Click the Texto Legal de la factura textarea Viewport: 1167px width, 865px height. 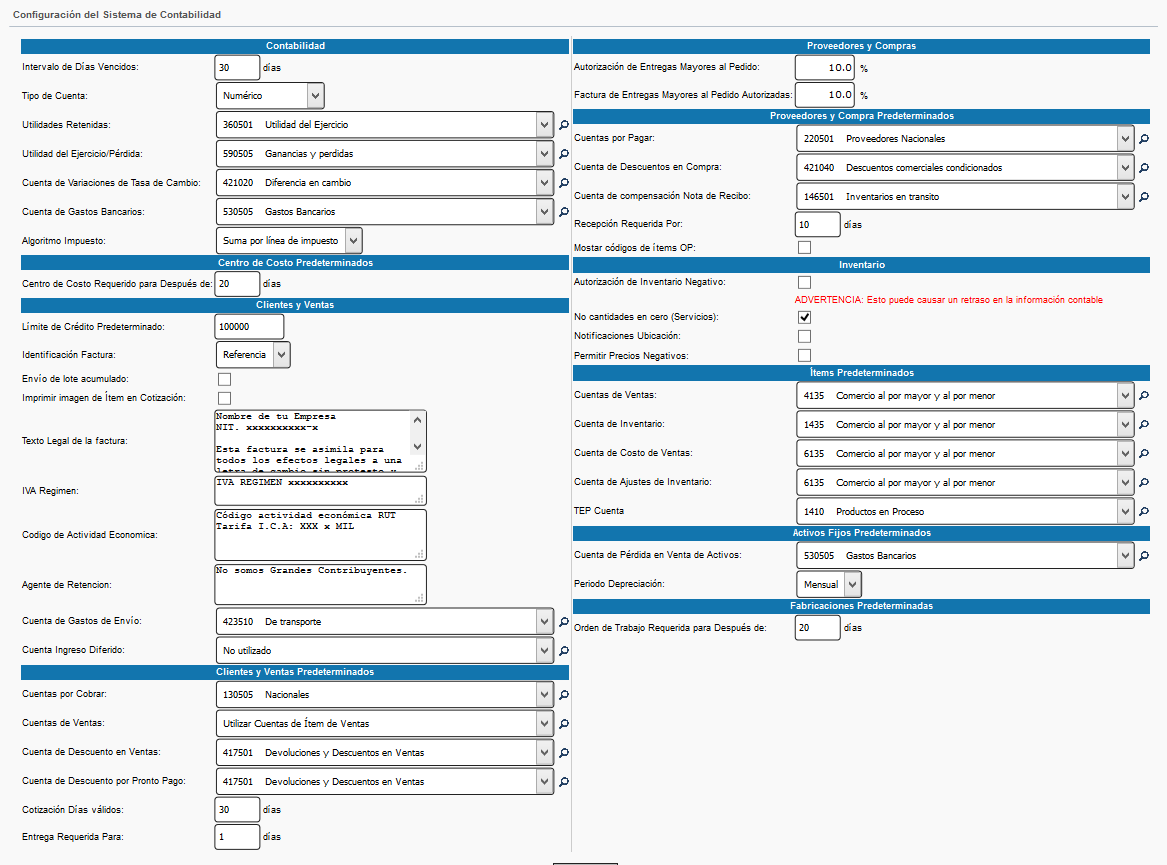point(313,440)
